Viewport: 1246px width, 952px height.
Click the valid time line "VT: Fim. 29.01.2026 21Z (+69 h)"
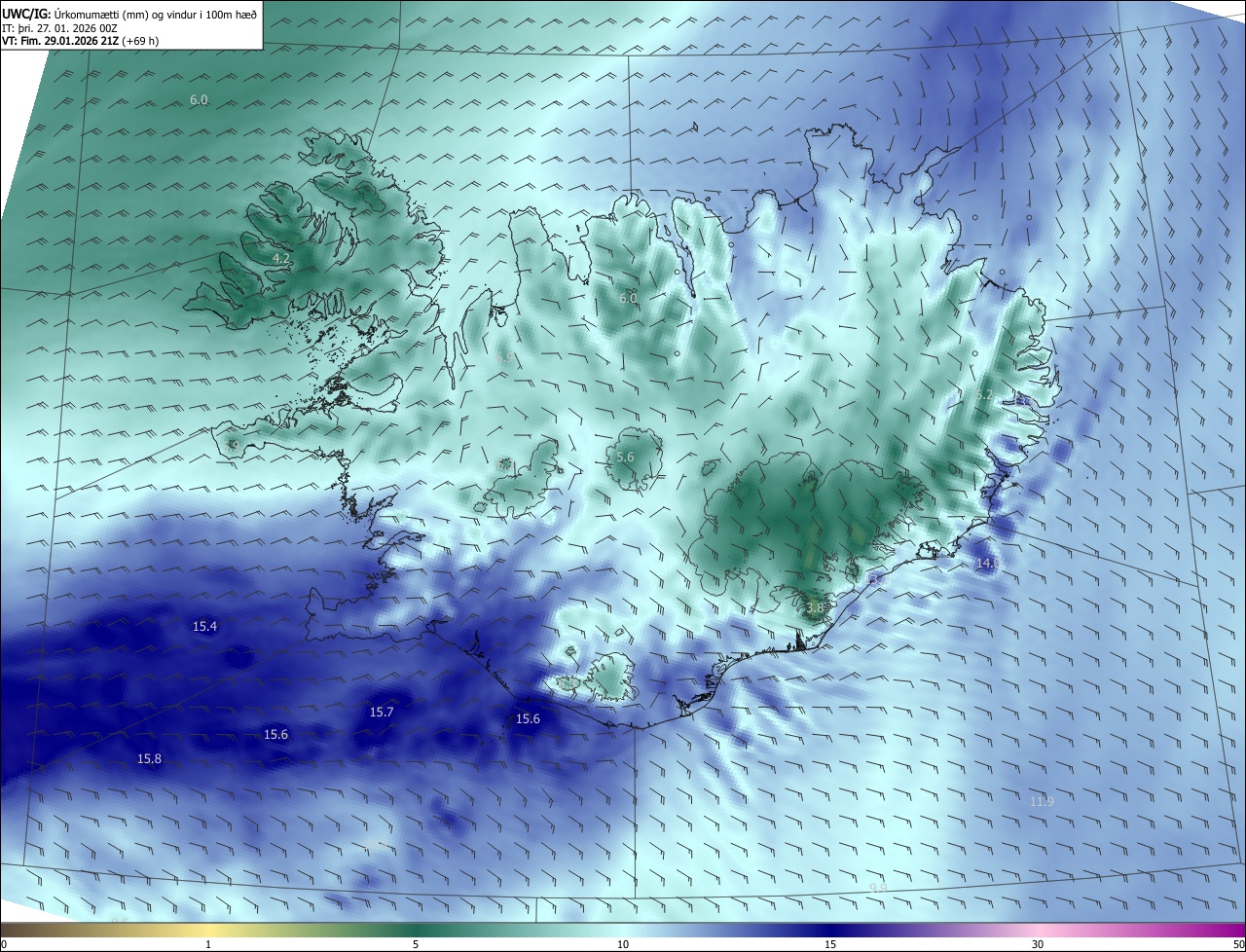[80, 41]
